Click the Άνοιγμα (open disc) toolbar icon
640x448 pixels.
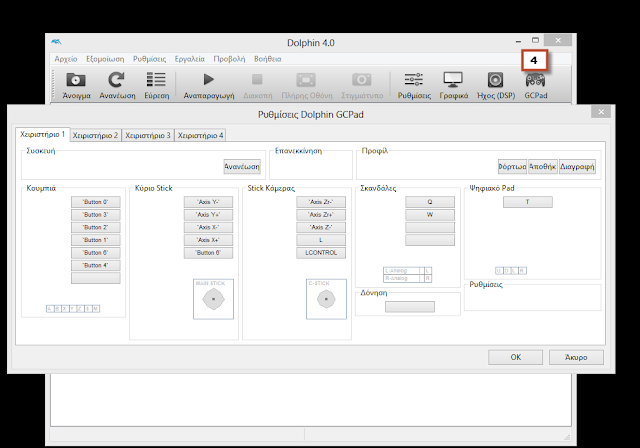click(76, 80)
